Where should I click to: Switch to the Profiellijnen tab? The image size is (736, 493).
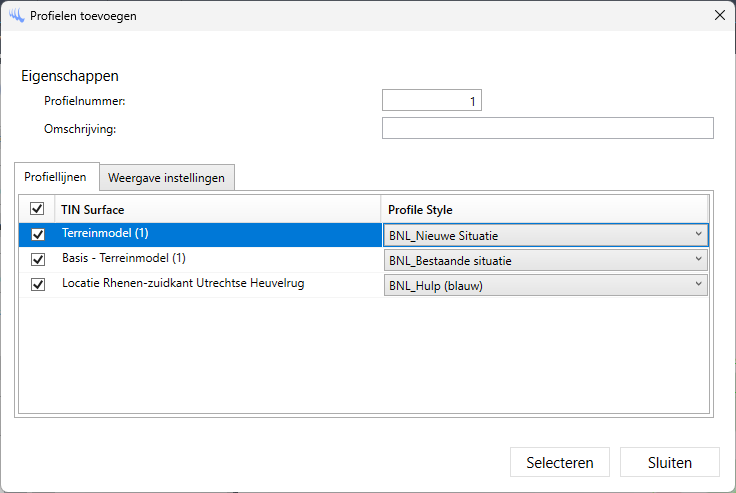click(56, 177)
